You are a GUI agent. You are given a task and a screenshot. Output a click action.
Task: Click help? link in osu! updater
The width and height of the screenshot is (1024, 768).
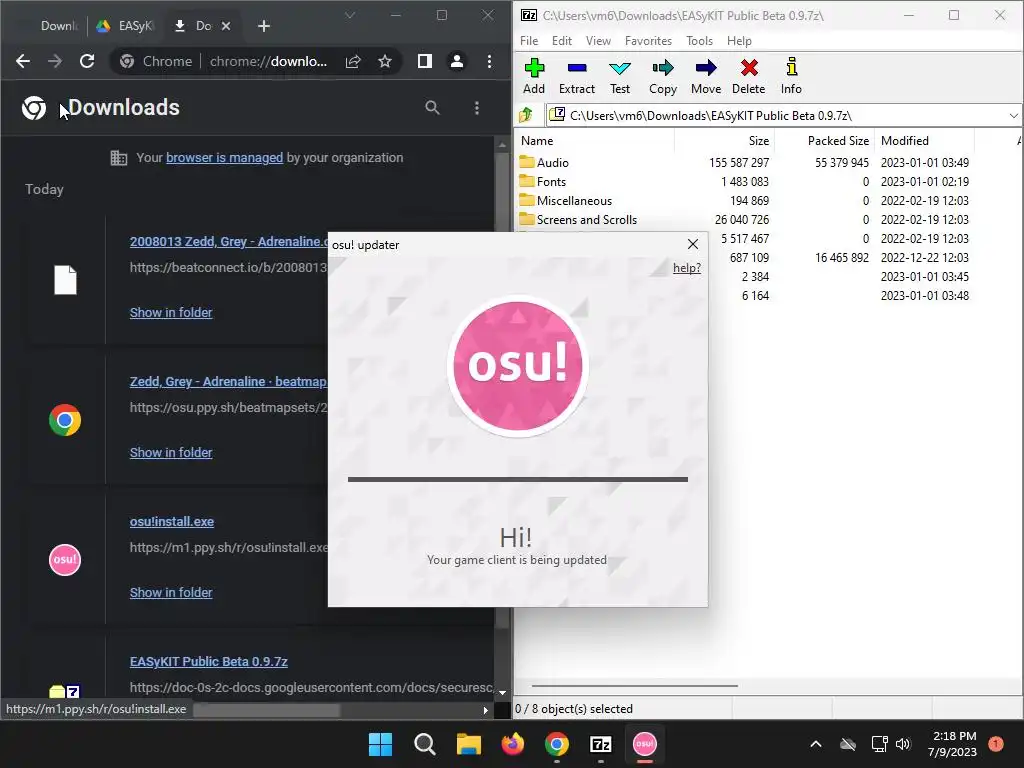coord(687,268)
